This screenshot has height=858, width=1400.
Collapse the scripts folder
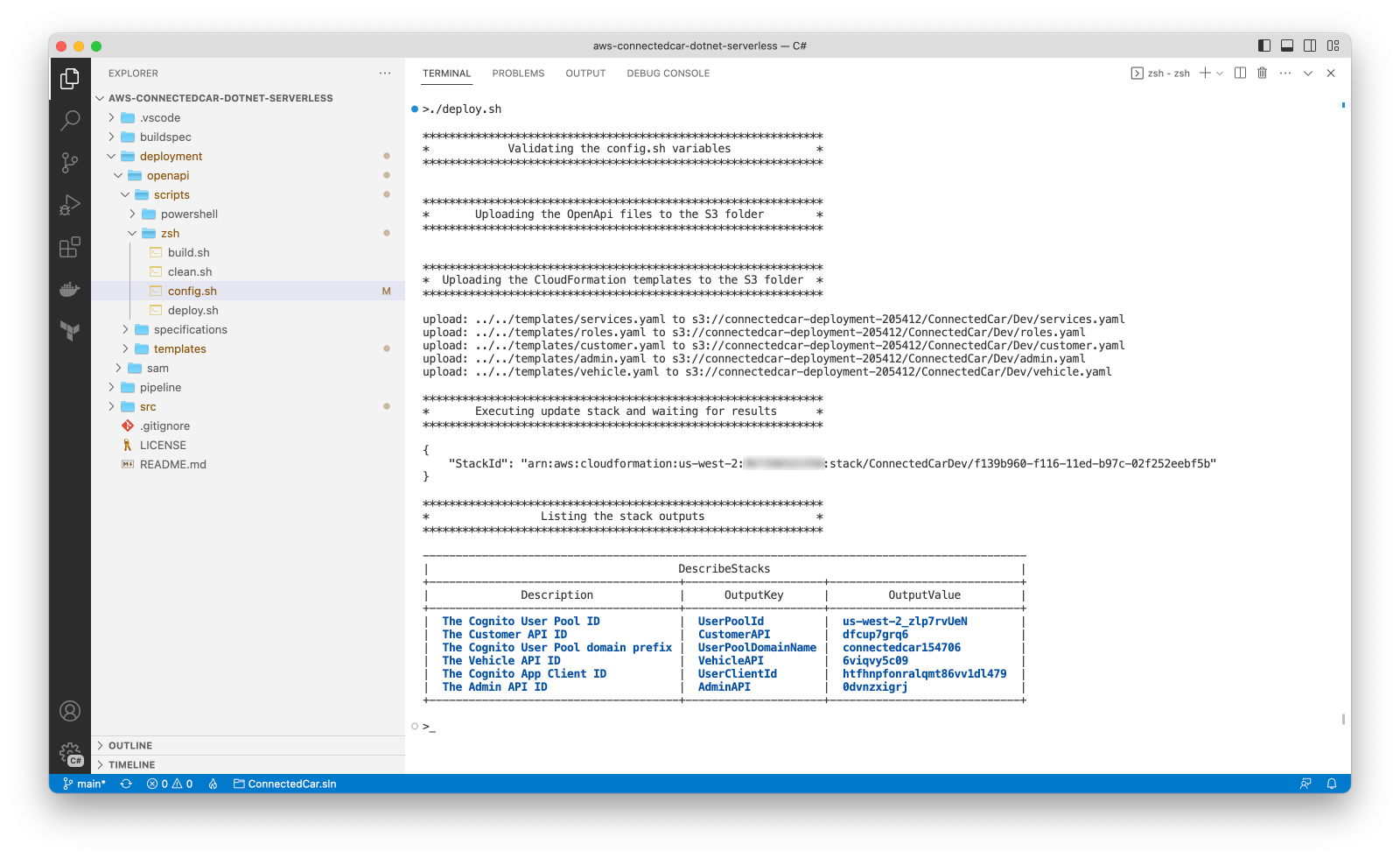click(248, 194)
